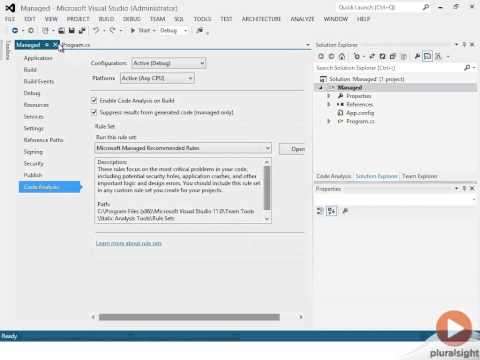Click the Open File toolbar icon
Image resolution: width=480 pixels, height=360 pixels.
61,30
